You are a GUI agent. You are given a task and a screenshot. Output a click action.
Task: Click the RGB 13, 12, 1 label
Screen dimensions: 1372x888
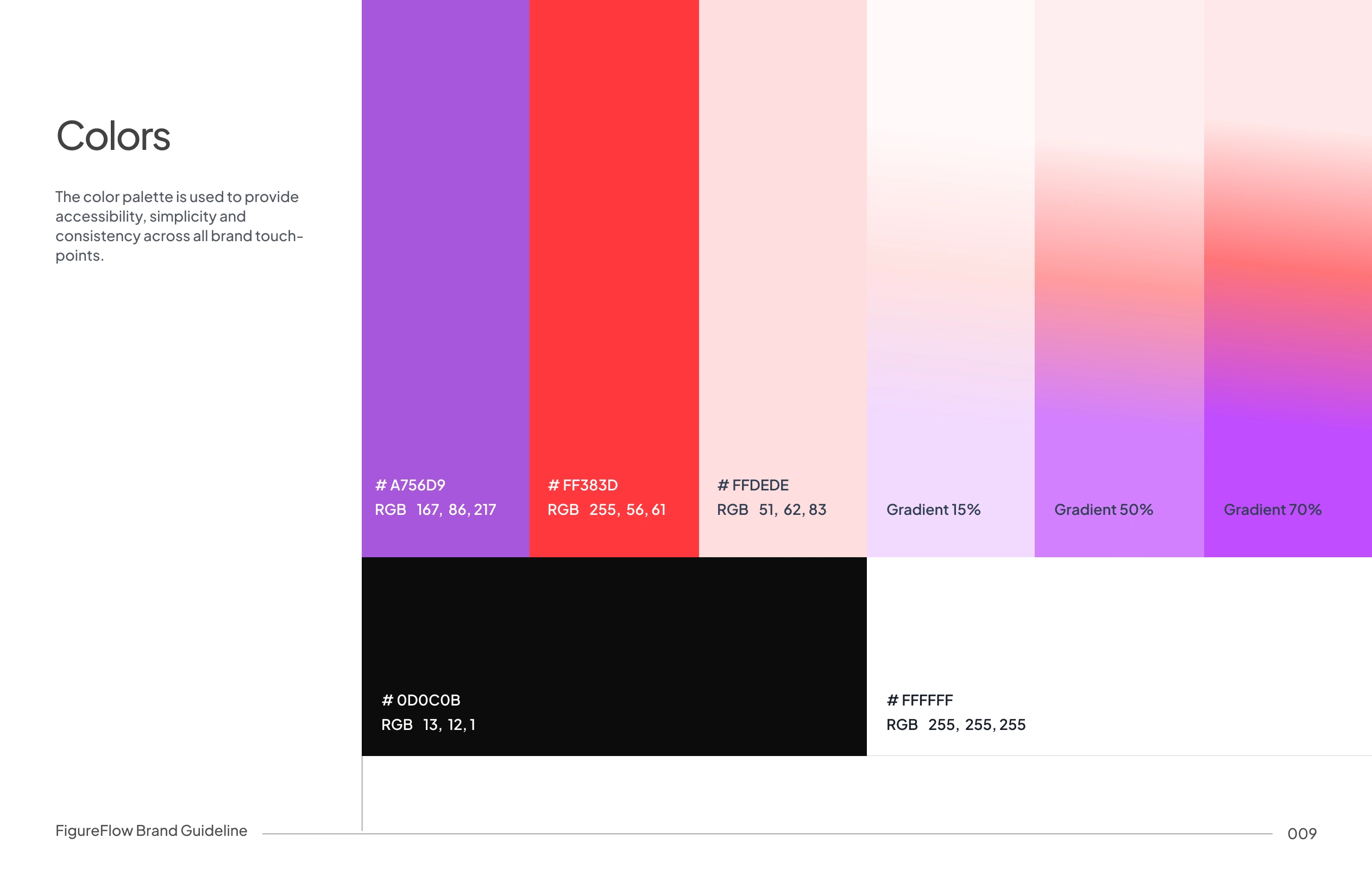(428, 725)
